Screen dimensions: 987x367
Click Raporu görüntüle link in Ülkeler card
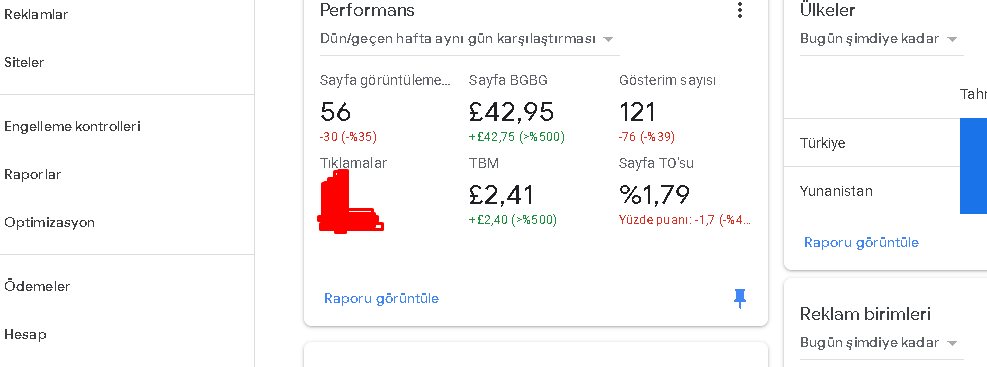[861, 242]
